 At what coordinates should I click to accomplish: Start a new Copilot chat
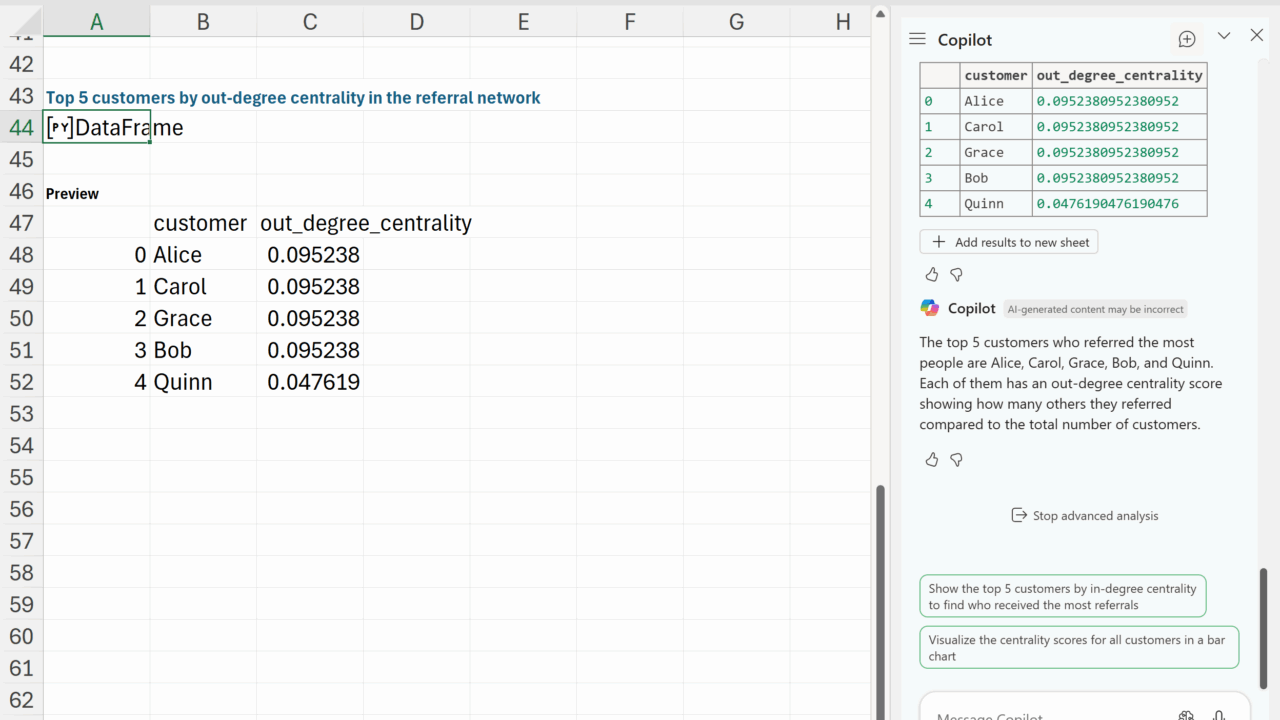click(x=1186, y=39)
